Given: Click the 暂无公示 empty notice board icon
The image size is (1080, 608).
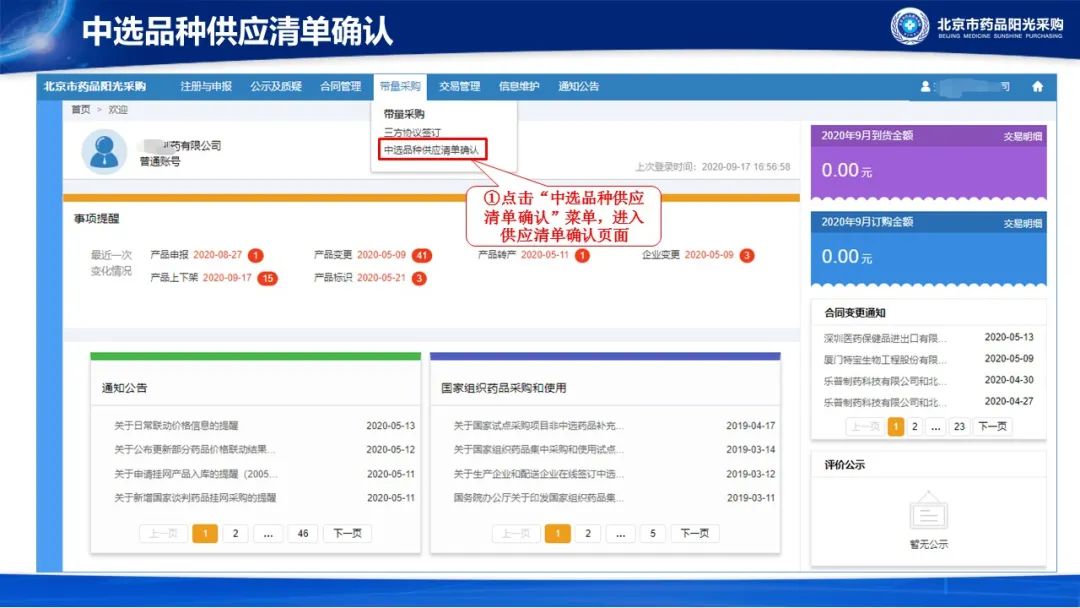Looking at the screenshot, I should (928, 514).
